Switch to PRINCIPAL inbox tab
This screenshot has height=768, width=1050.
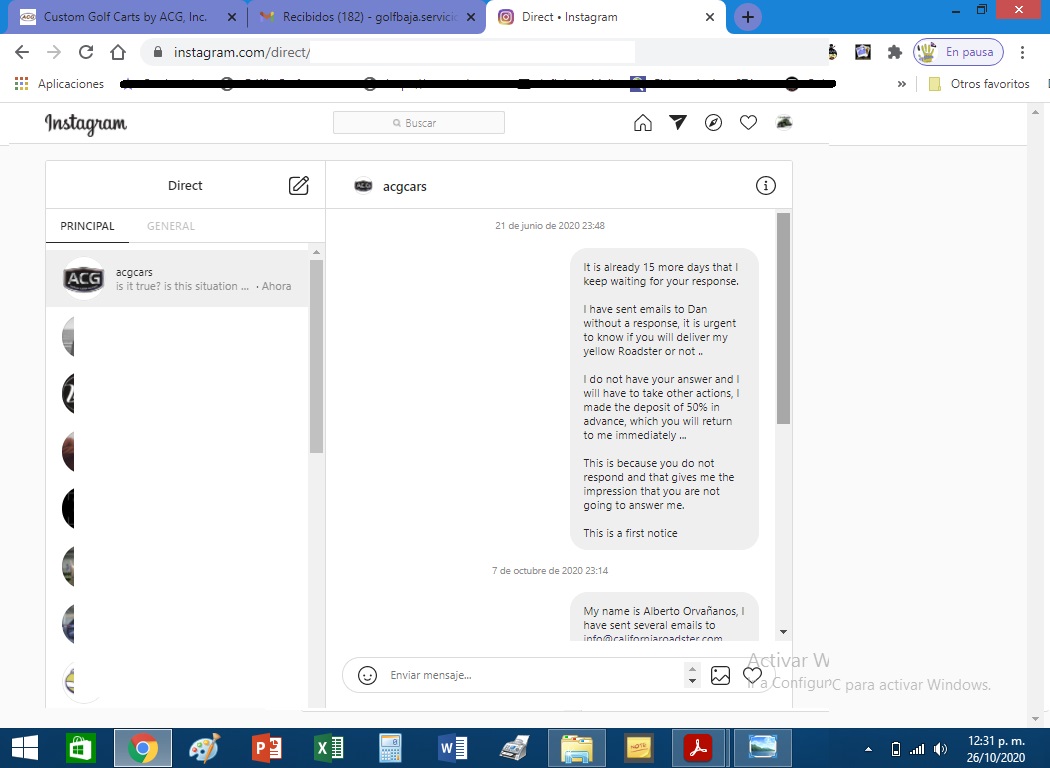(x=87, y=226)
